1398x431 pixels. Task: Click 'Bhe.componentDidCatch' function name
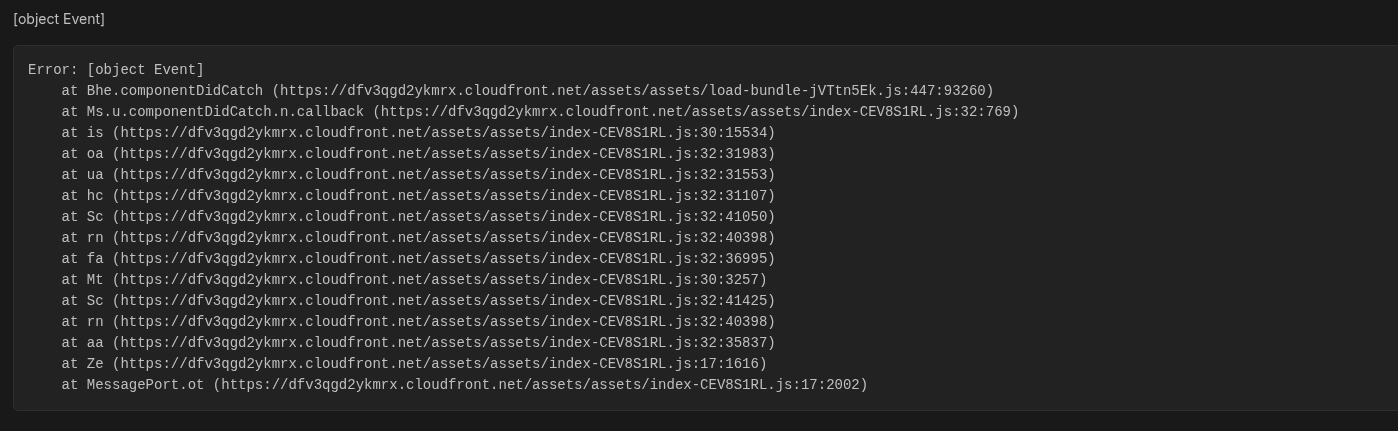coord(175,91)
